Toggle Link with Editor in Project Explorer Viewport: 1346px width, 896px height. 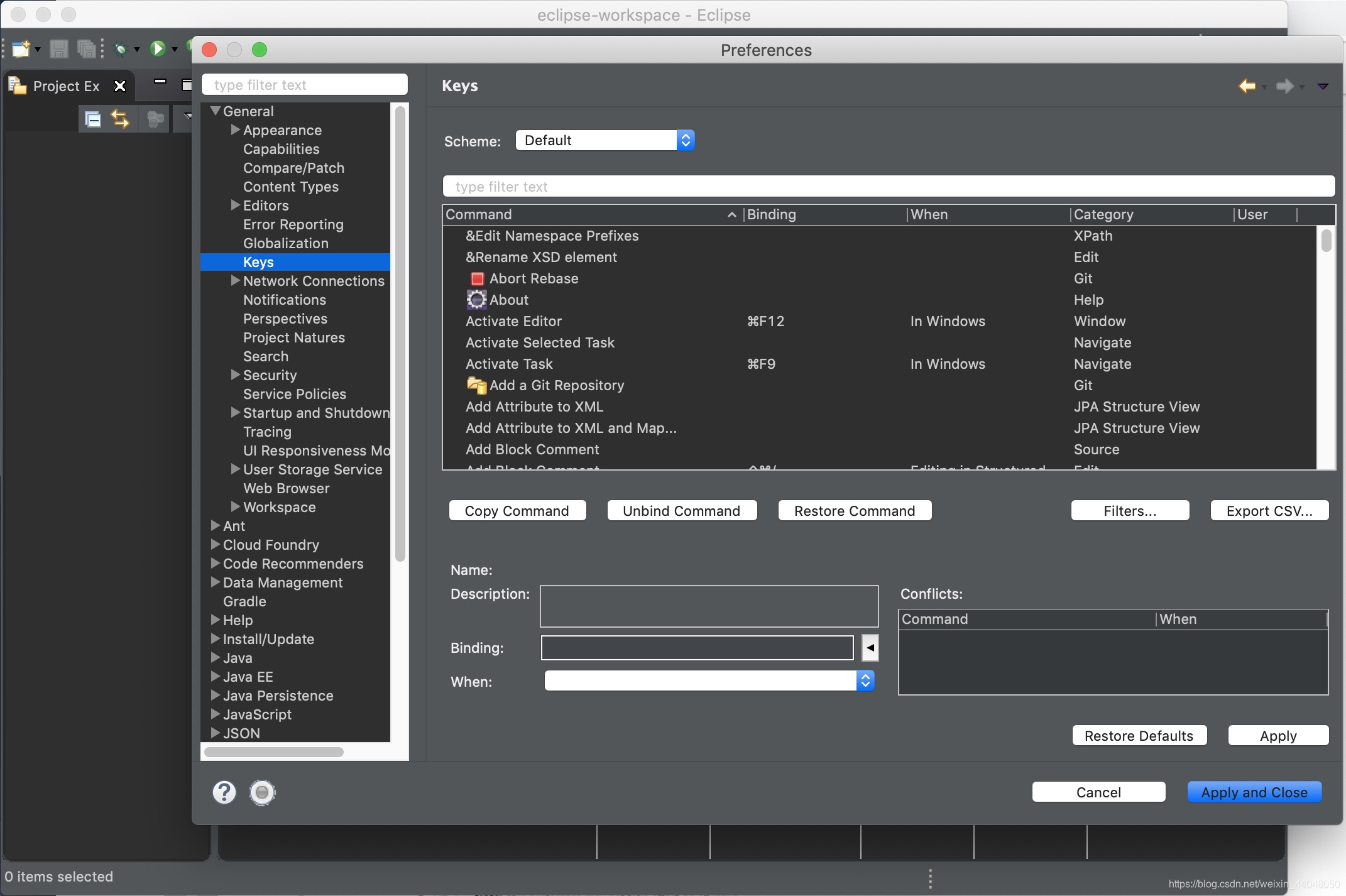[120, 119]
